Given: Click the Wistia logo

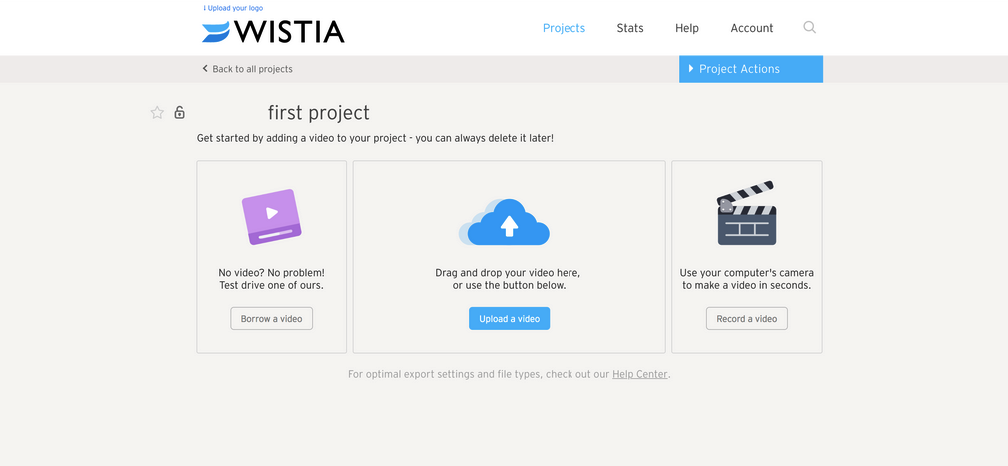Looking at the screenshot, I should pyautogui.click(x=273, y=31).
